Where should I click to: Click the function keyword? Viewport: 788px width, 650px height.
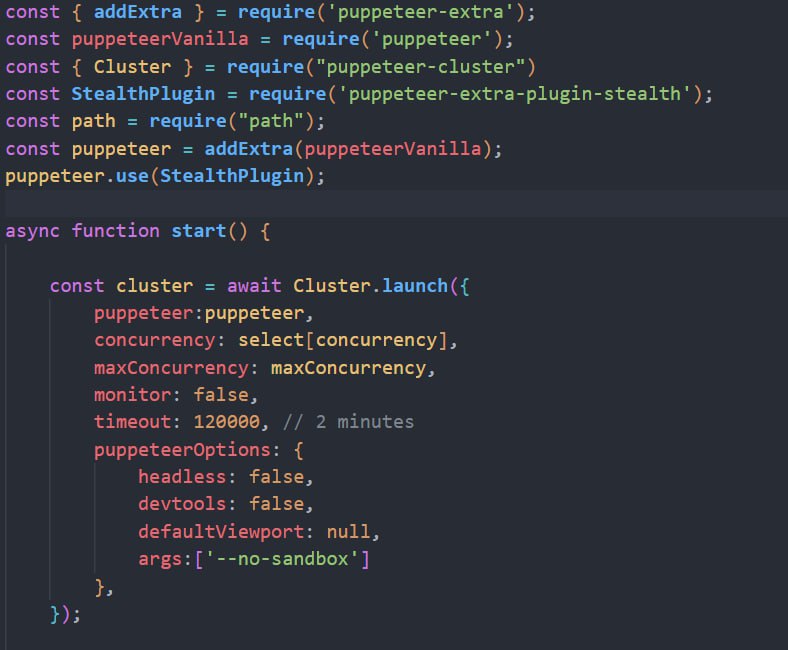coord(116,231)
